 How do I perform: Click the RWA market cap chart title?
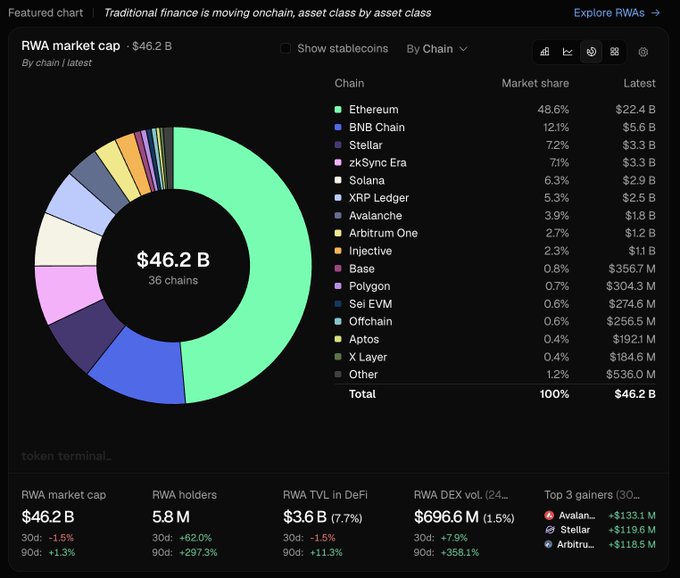[71, 46]
